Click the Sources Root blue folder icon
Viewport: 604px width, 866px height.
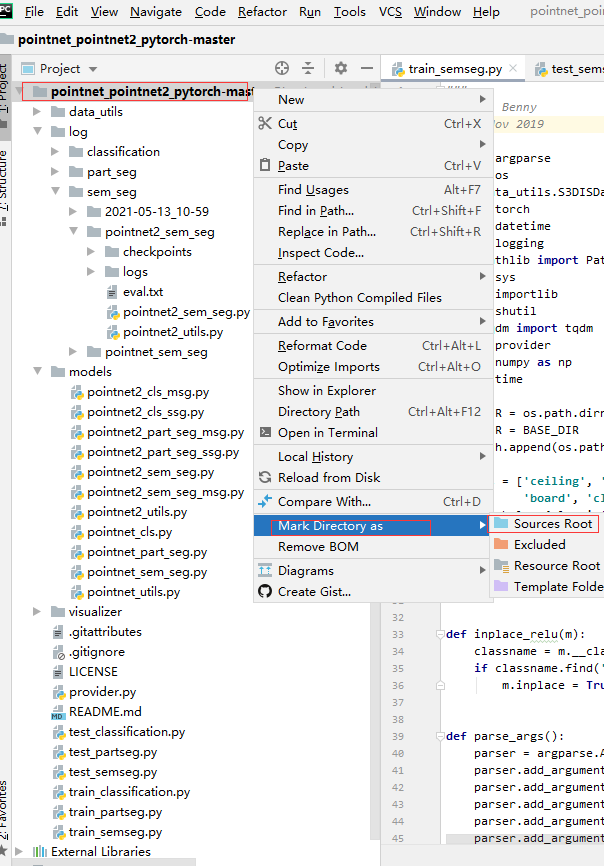coord(501,523)
